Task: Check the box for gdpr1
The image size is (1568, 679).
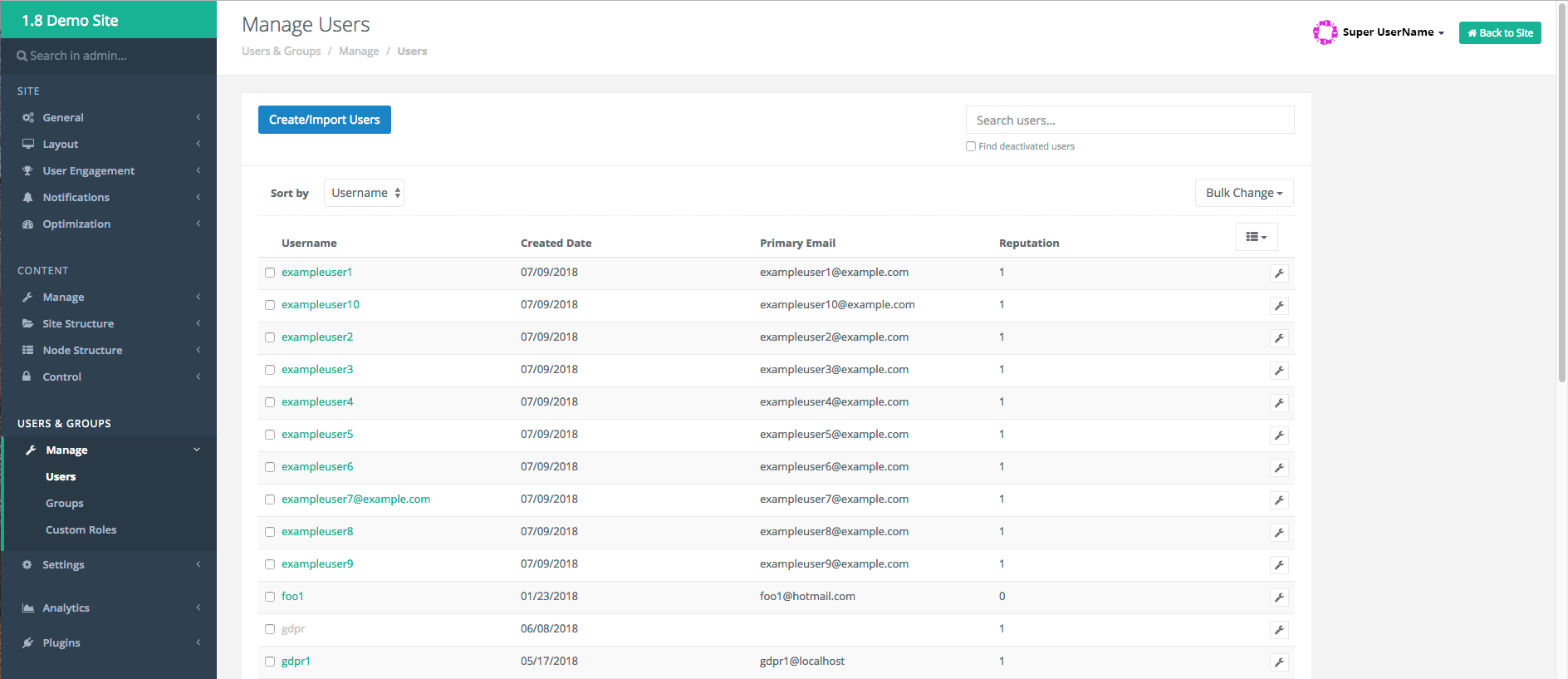Action: (x=270, y=662)
